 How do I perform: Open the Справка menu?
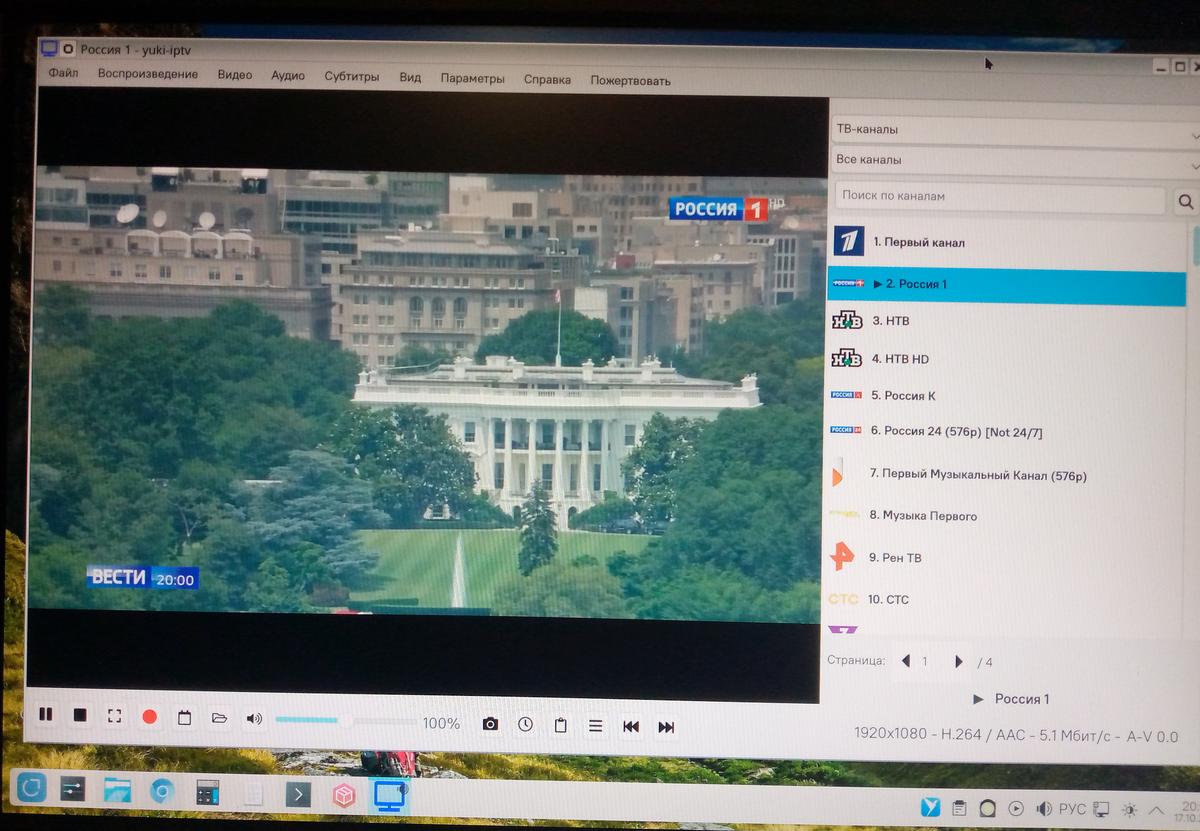click(547, 80)
